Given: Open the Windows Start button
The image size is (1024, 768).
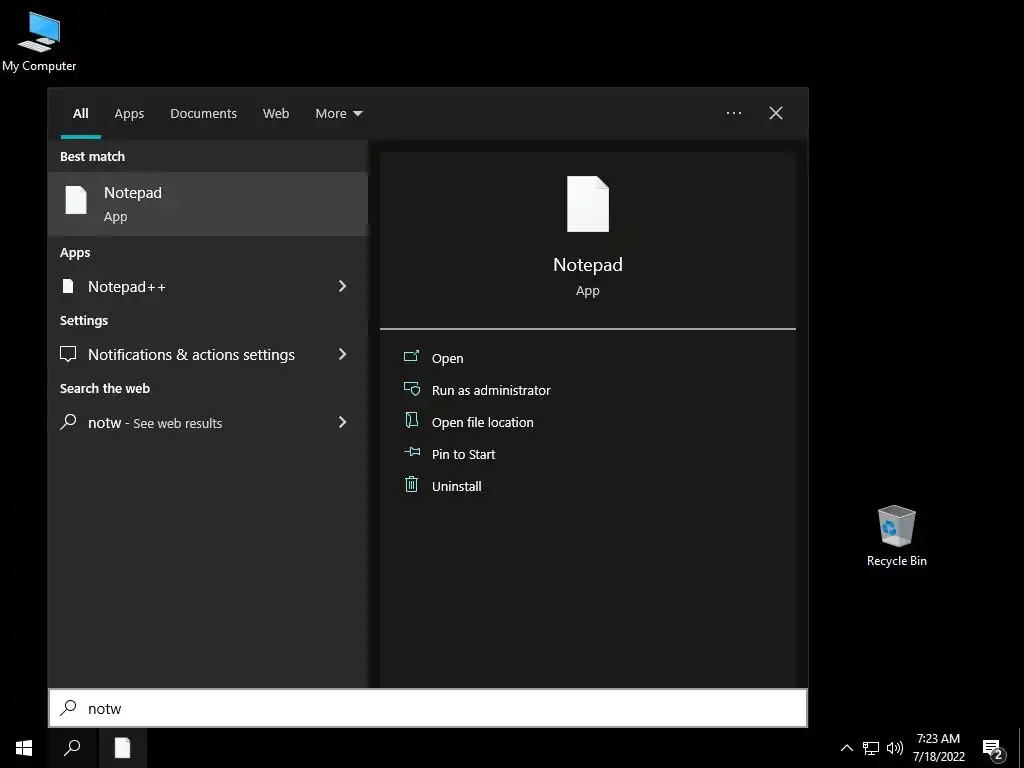Looking at the screenshot, I should pyautogui.click(x=24, y=748).
